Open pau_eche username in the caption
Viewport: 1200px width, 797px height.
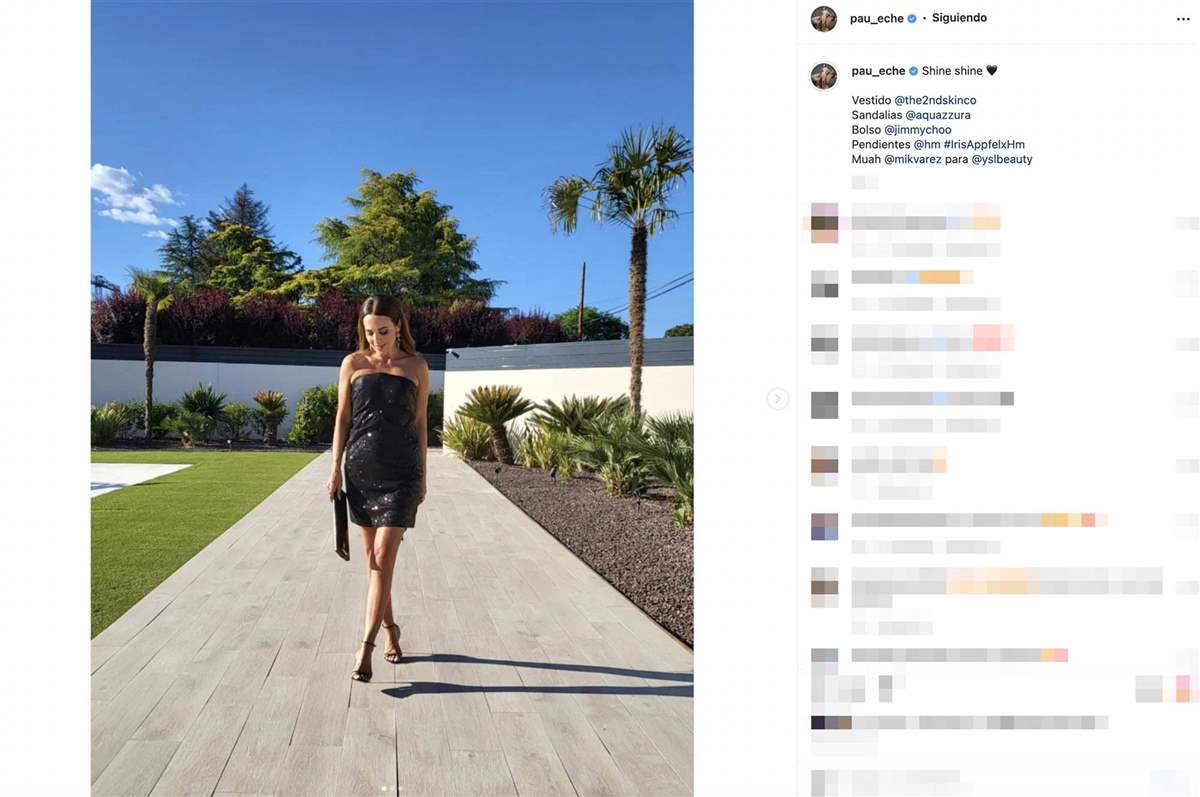[878, 71]
